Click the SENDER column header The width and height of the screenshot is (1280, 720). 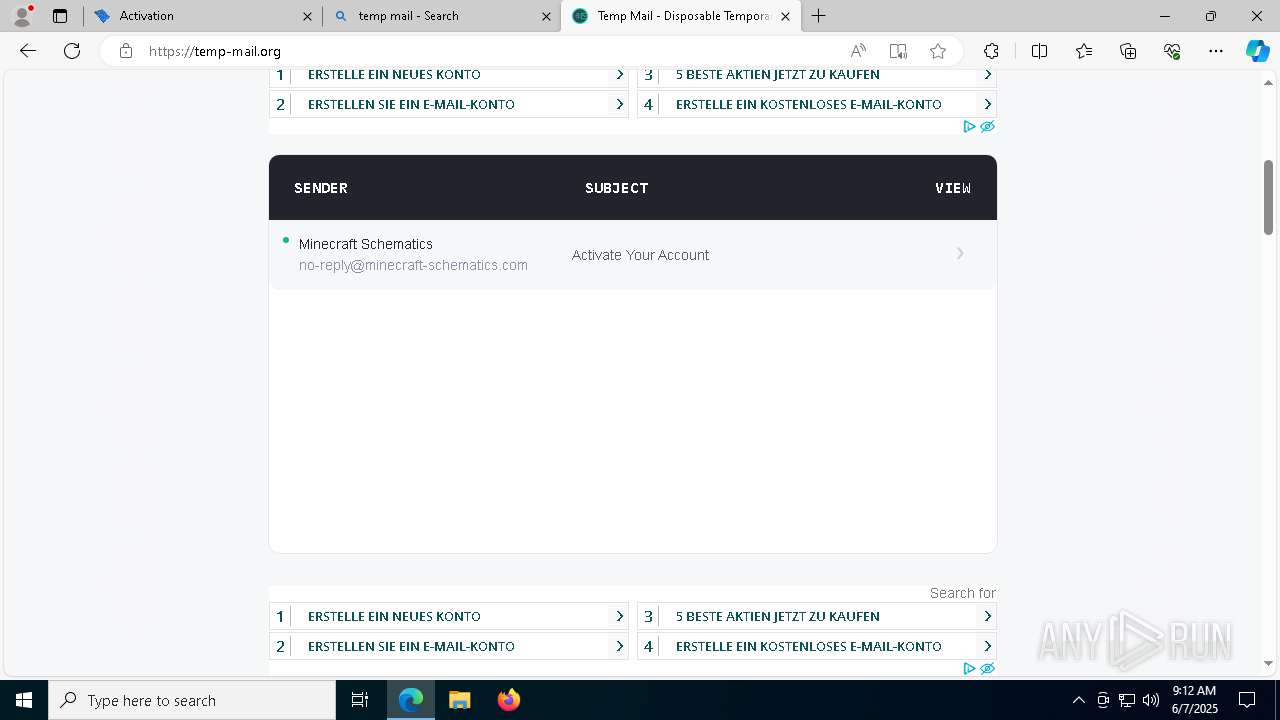click(321, 188)
